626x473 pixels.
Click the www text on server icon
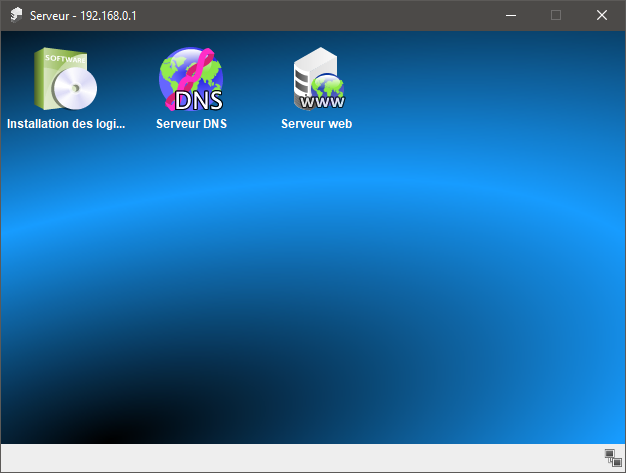(321, 101)
